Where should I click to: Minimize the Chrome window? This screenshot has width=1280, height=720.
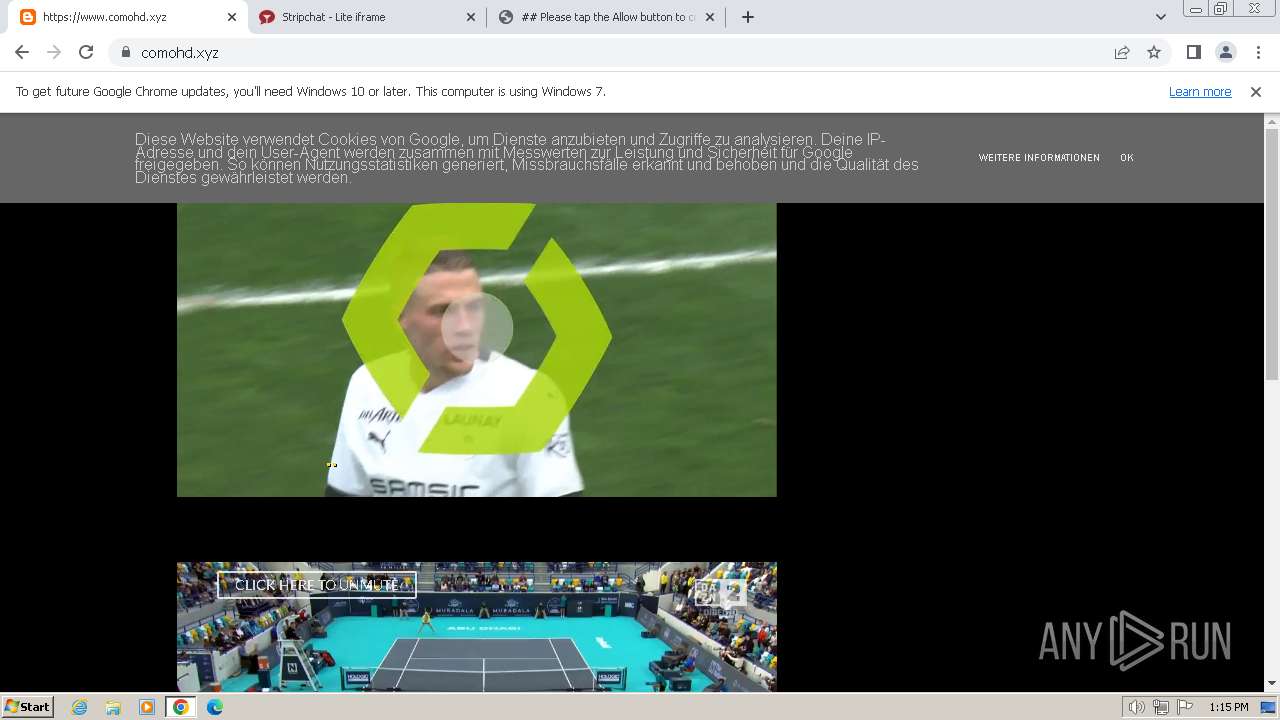click(1196, 8)
